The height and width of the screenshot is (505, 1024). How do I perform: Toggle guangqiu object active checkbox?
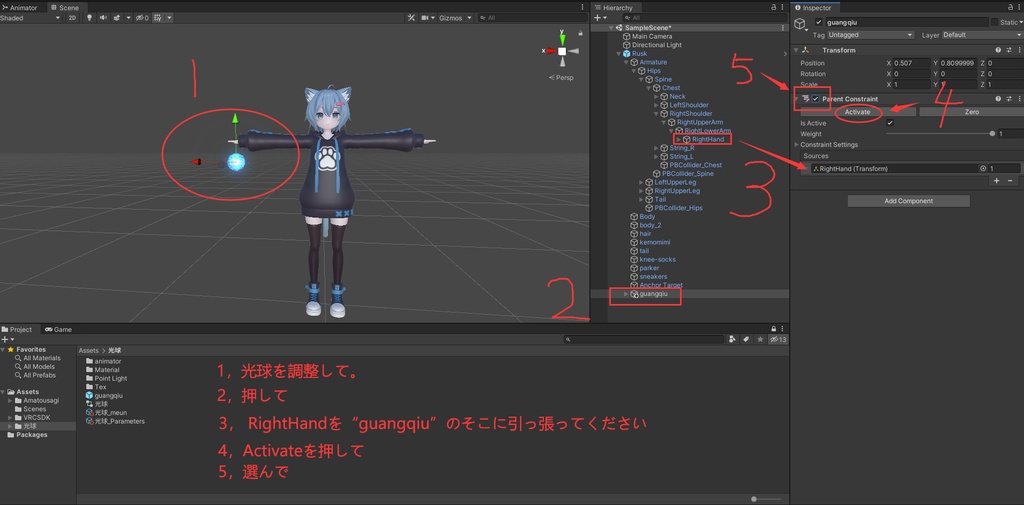click(818, 22)
